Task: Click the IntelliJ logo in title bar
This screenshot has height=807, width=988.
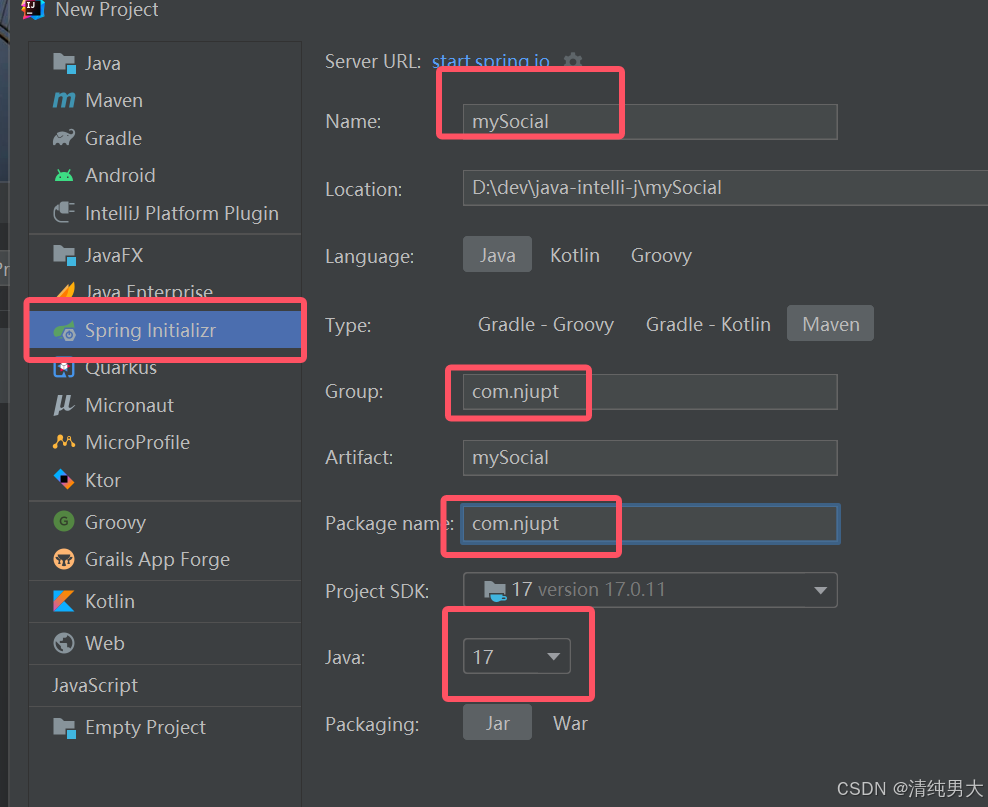Action: click(33, 9)
